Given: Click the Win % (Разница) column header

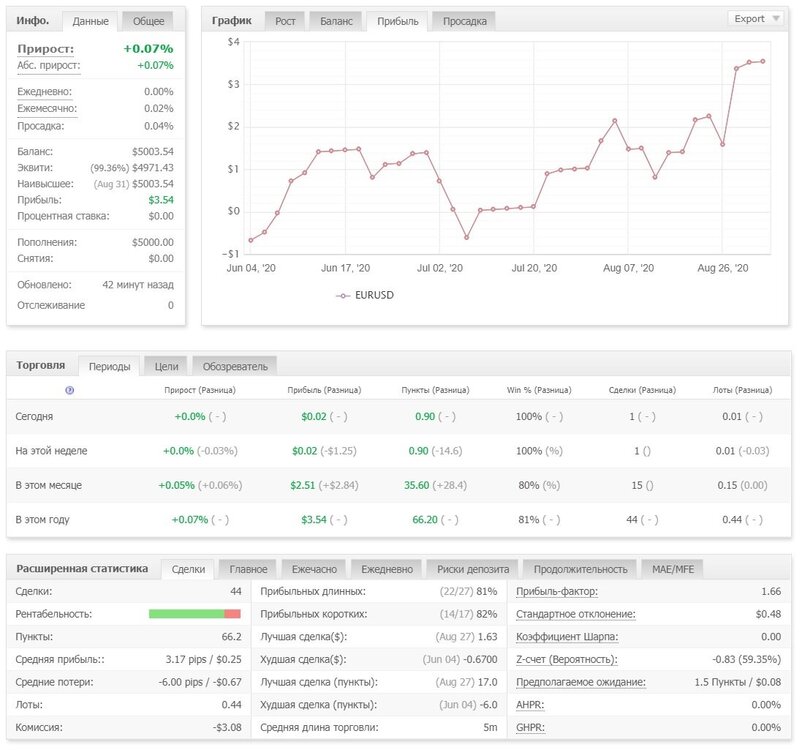Looking at the screenshot, I should 539,390.
